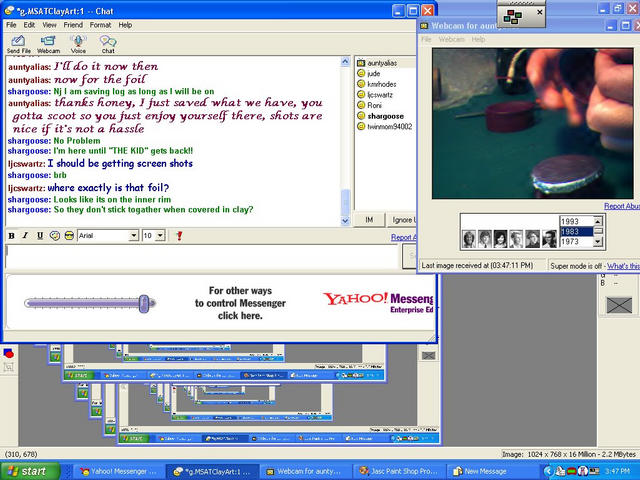640x480 pixels.
Task: Switch to Yahoo! Messenger taskbar button
Action: click(118, 471)
